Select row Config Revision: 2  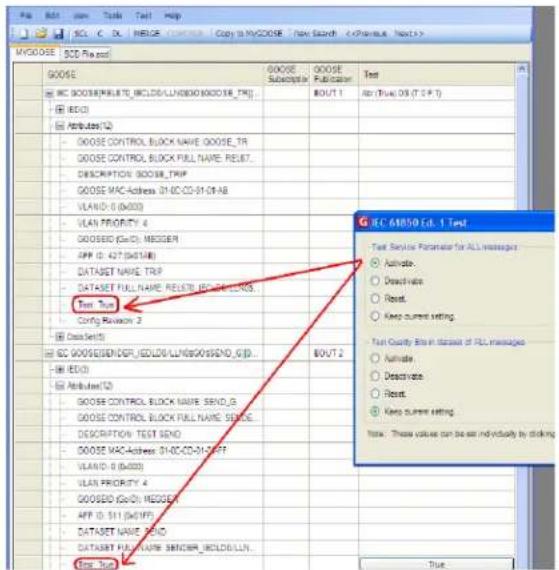pos(109,321)
